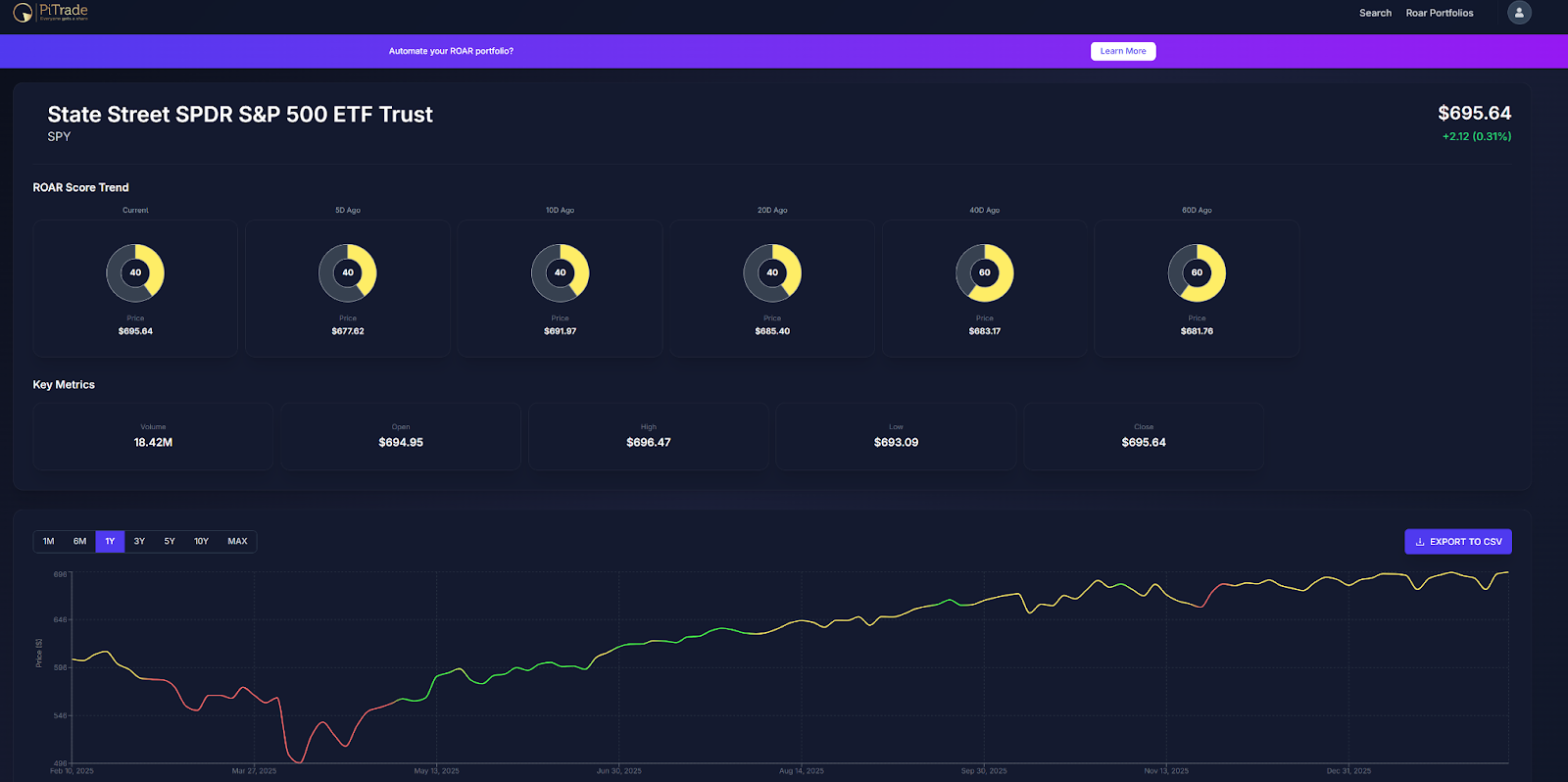Click the $681.76 price under 60D Ago
Screen dimensions: 1568x782
click(1197, 331)
